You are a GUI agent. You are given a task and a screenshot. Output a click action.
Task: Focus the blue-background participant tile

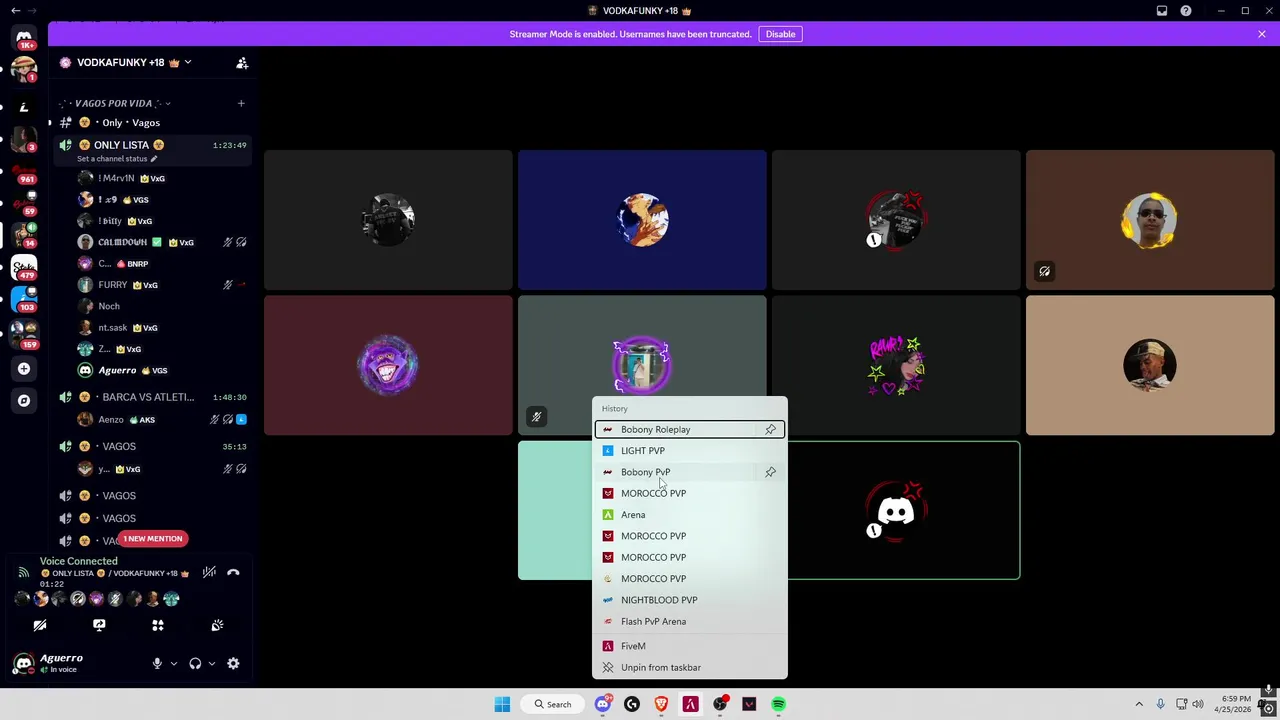click(x=642, y=220)
